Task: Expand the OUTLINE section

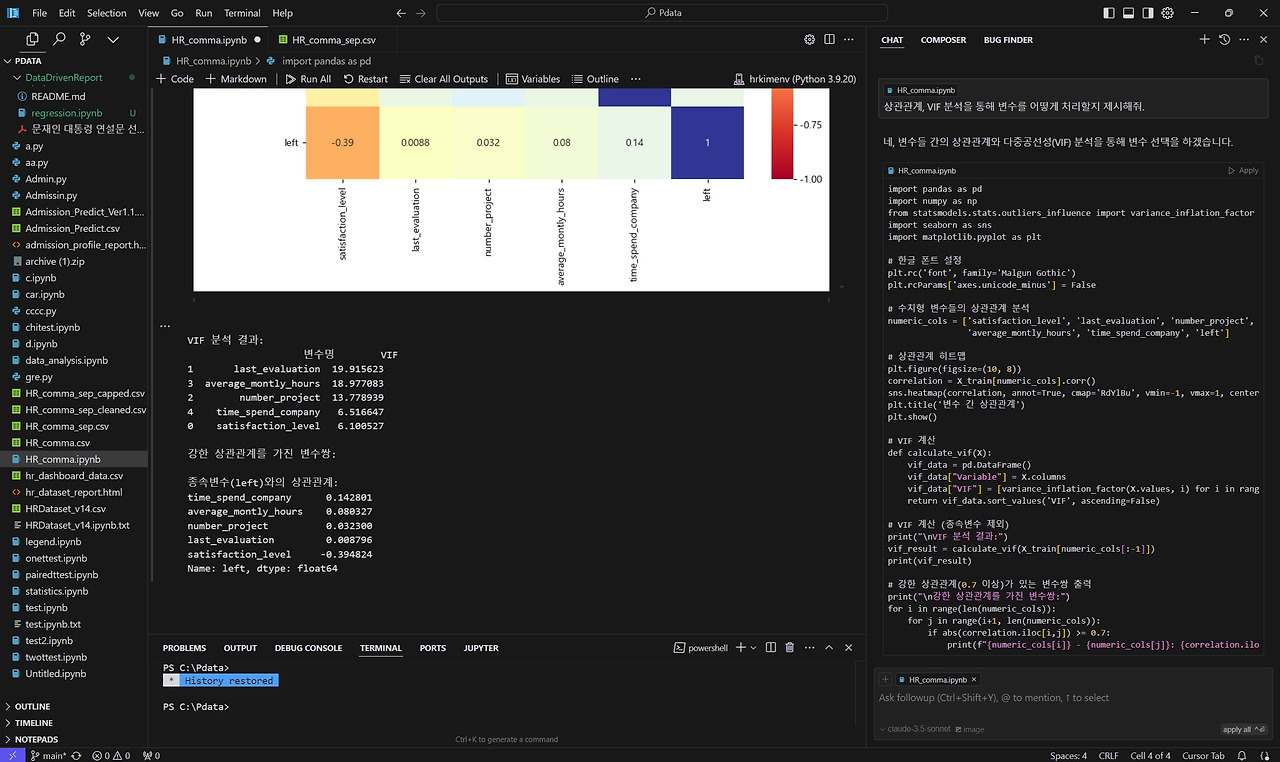Action: click(33, 706)
